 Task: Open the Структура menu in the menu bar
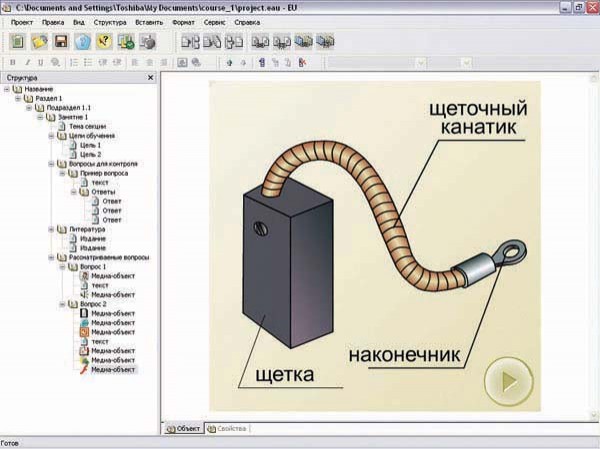pyautogui.click(x=110, y=22)
